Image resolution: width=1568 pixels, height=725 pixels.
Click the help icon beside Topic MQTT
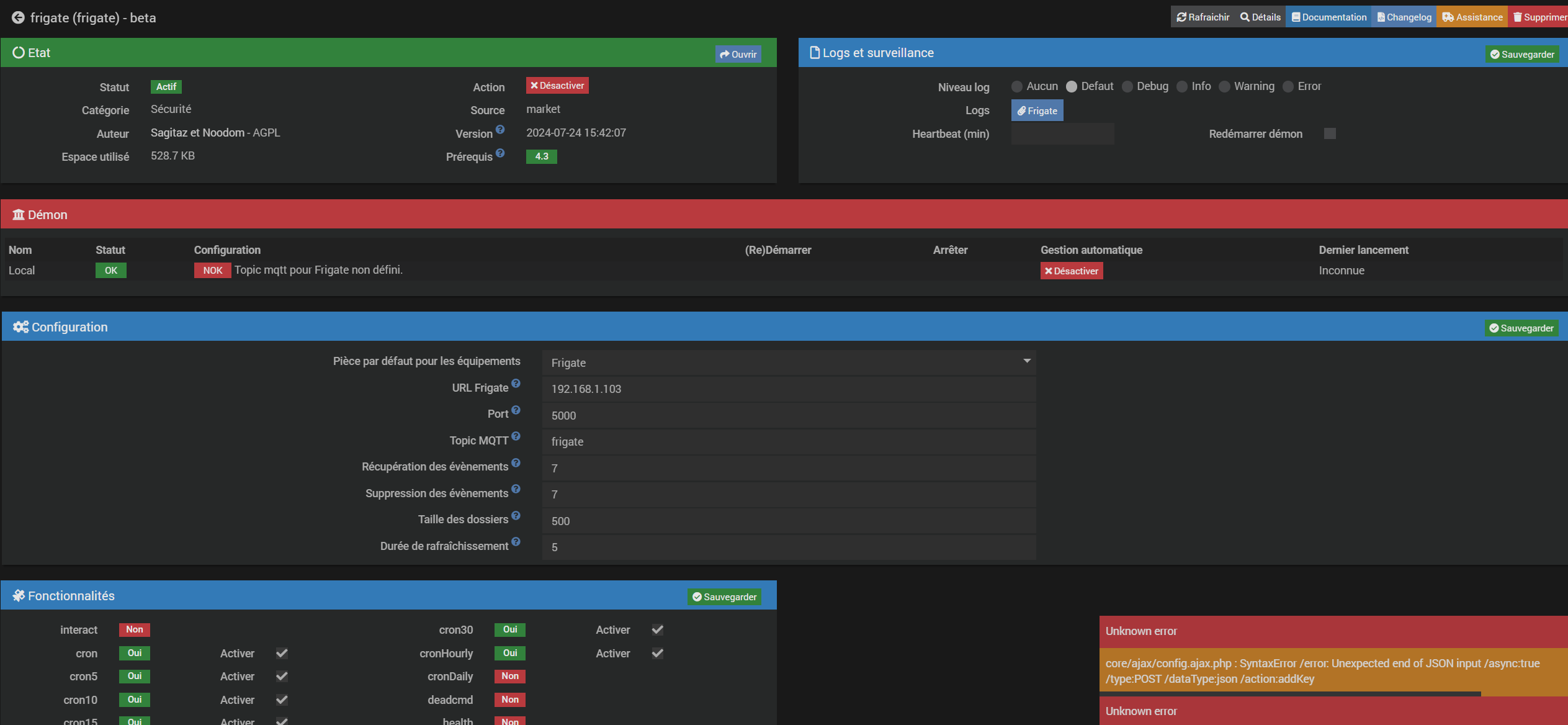(x=516, y=436)
